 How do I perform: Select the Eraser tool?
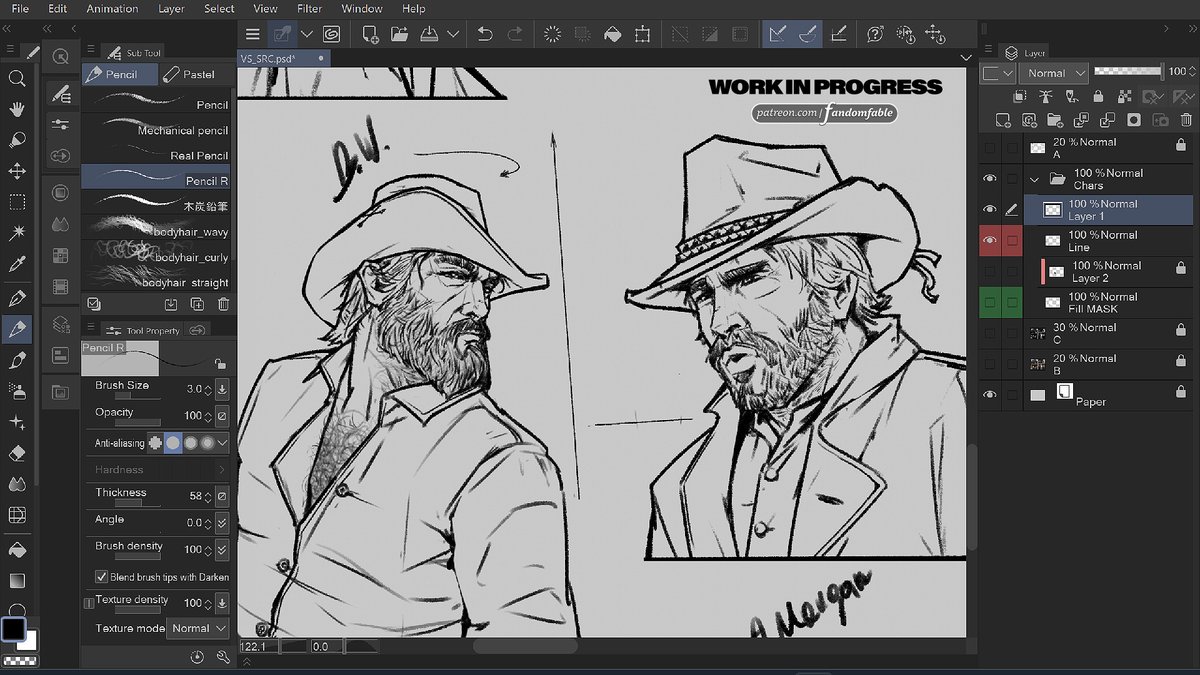click(x=17, y=453)
